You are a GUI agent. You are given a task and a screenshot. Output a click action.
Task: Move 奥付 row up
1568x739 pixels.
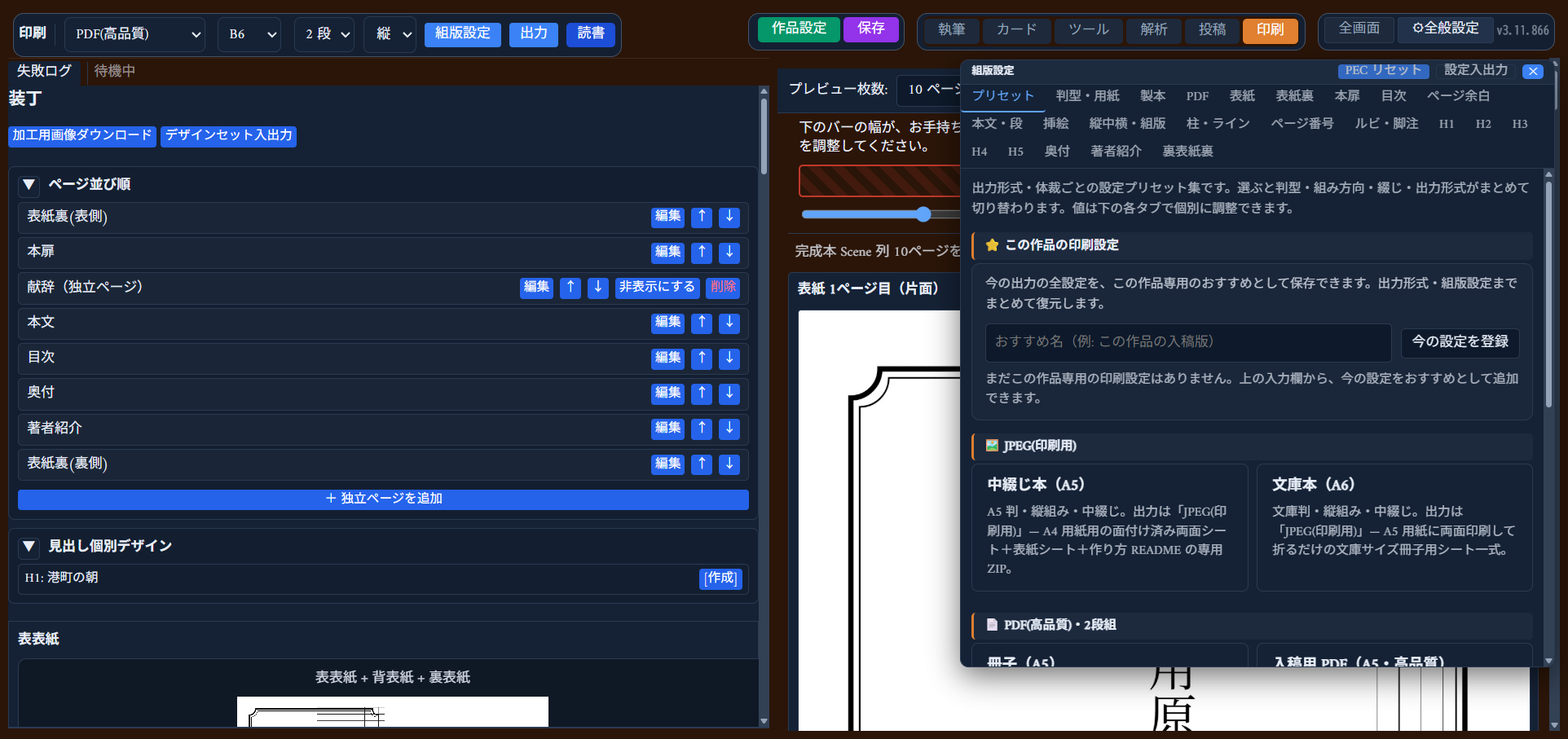[702, 394]
